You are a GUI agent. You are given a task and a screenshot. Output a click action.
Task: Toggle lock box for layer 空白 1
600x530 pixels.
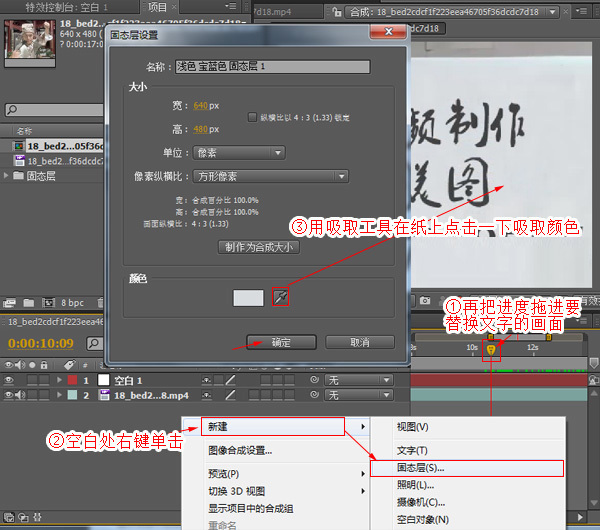44,380
